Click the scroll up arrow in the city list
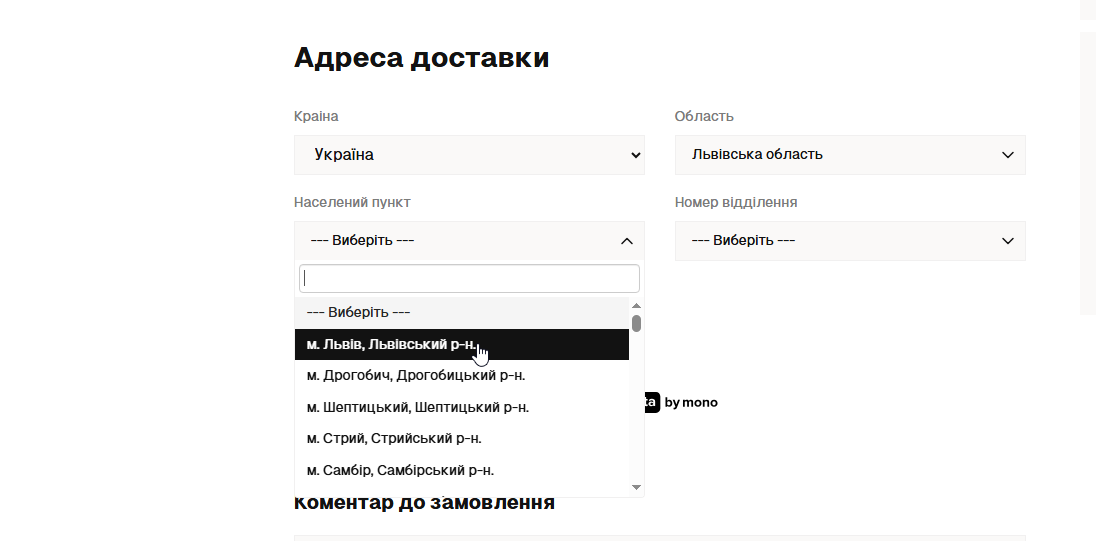 pyautogui.click(x=636, y=305)
